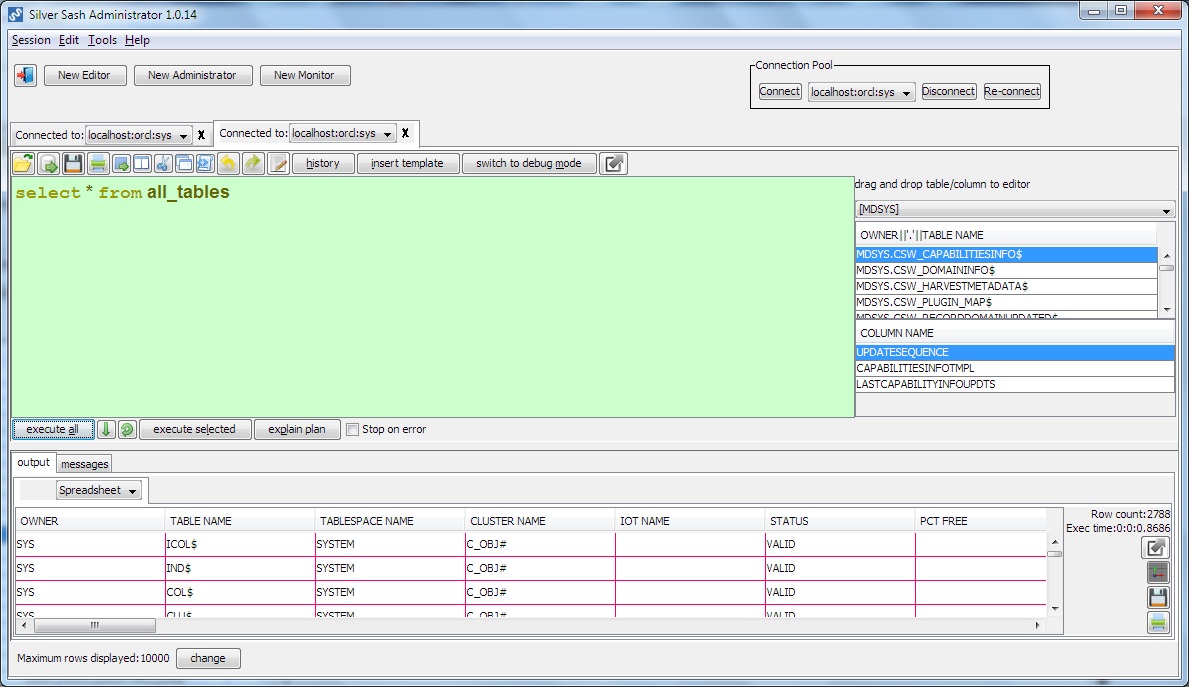Click the change maximum rows button
This screenshot has height=687, width=1189.
pyautogui.click(x=208, y=658)
